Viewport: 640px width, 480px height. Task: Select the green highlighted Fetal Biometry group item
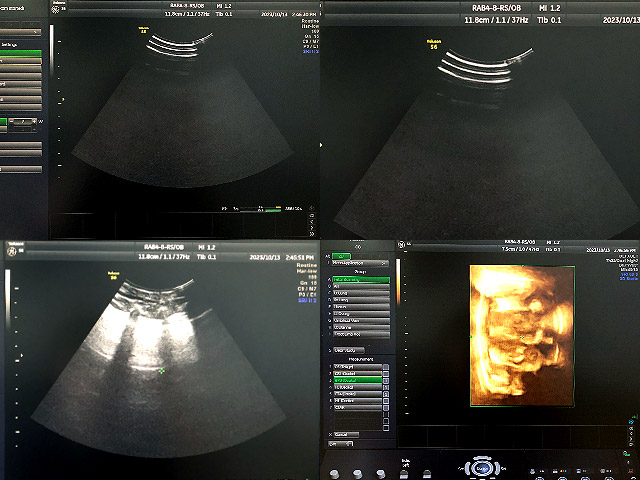pos(361,280)
